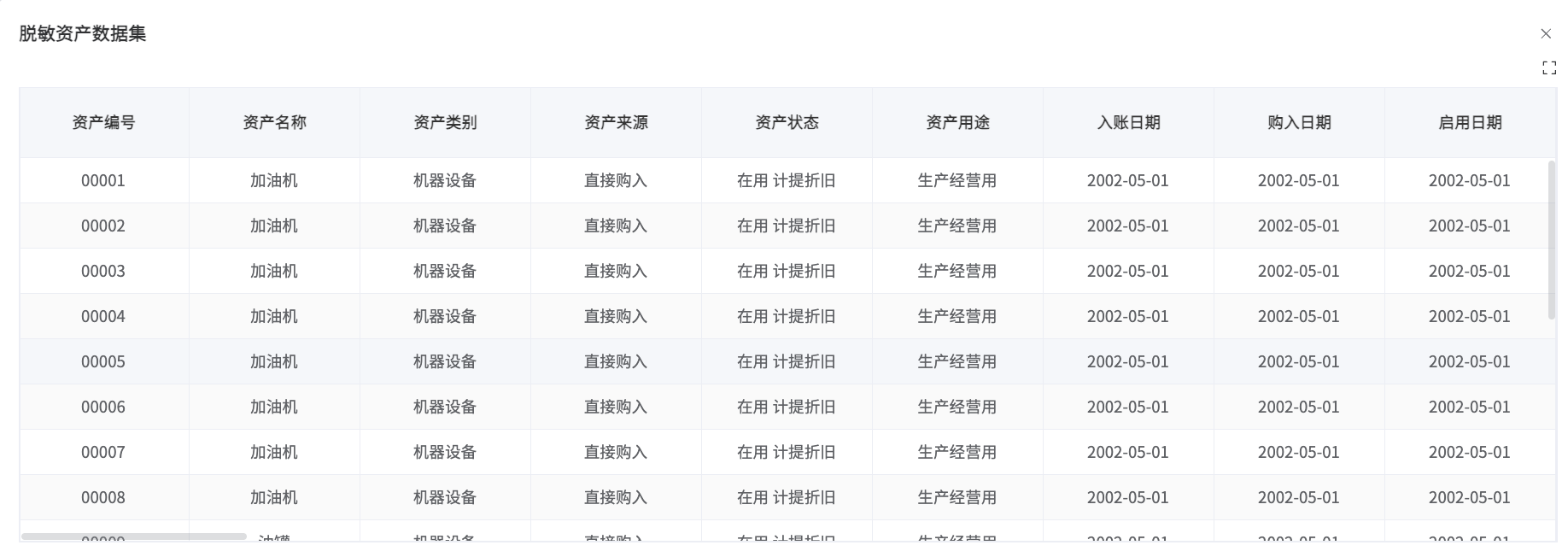This screenshot has height=557, width=1568.
Task: Click 机器设备 in row 00005
Action: coord(445,362)
